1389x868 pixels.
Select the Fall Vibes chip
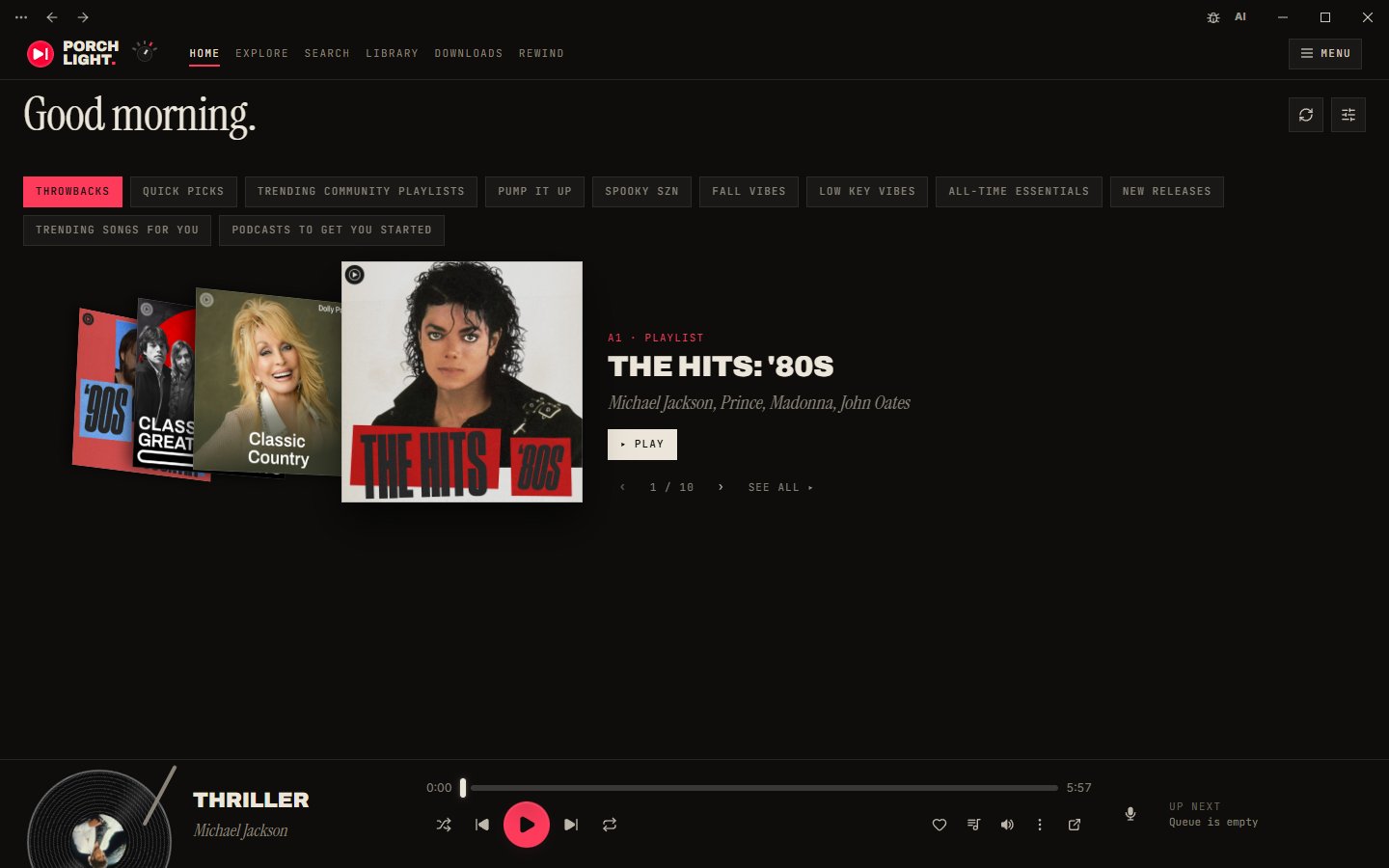[749, 192]
